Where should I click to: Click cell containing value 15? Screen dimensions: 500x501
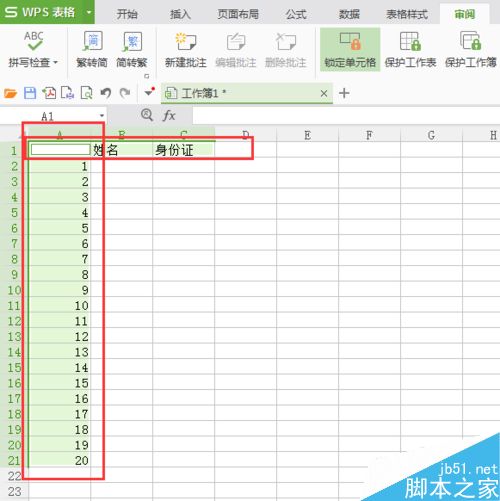pyautogui.click(x=60, y=383)
